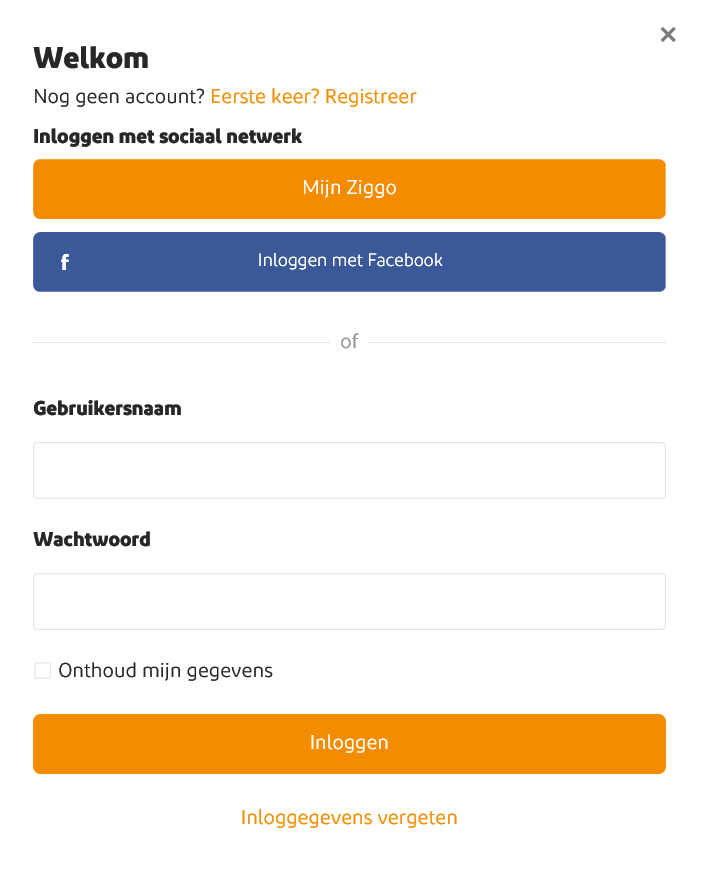The height and width of the screenshot is (872, 702).
Task: Log in via the Mijn Ziggo button
Action: 349,188
